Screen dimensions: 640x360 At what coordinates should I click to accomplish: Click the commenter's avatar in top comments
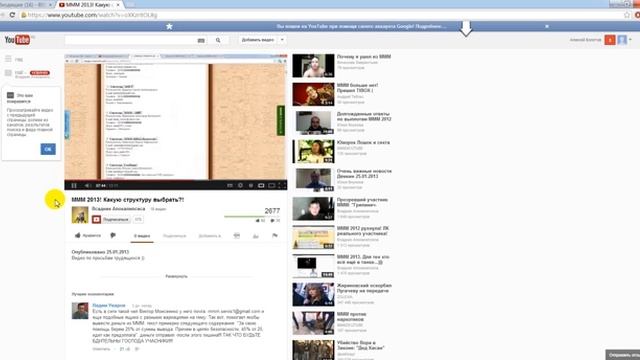pos(80,311)
